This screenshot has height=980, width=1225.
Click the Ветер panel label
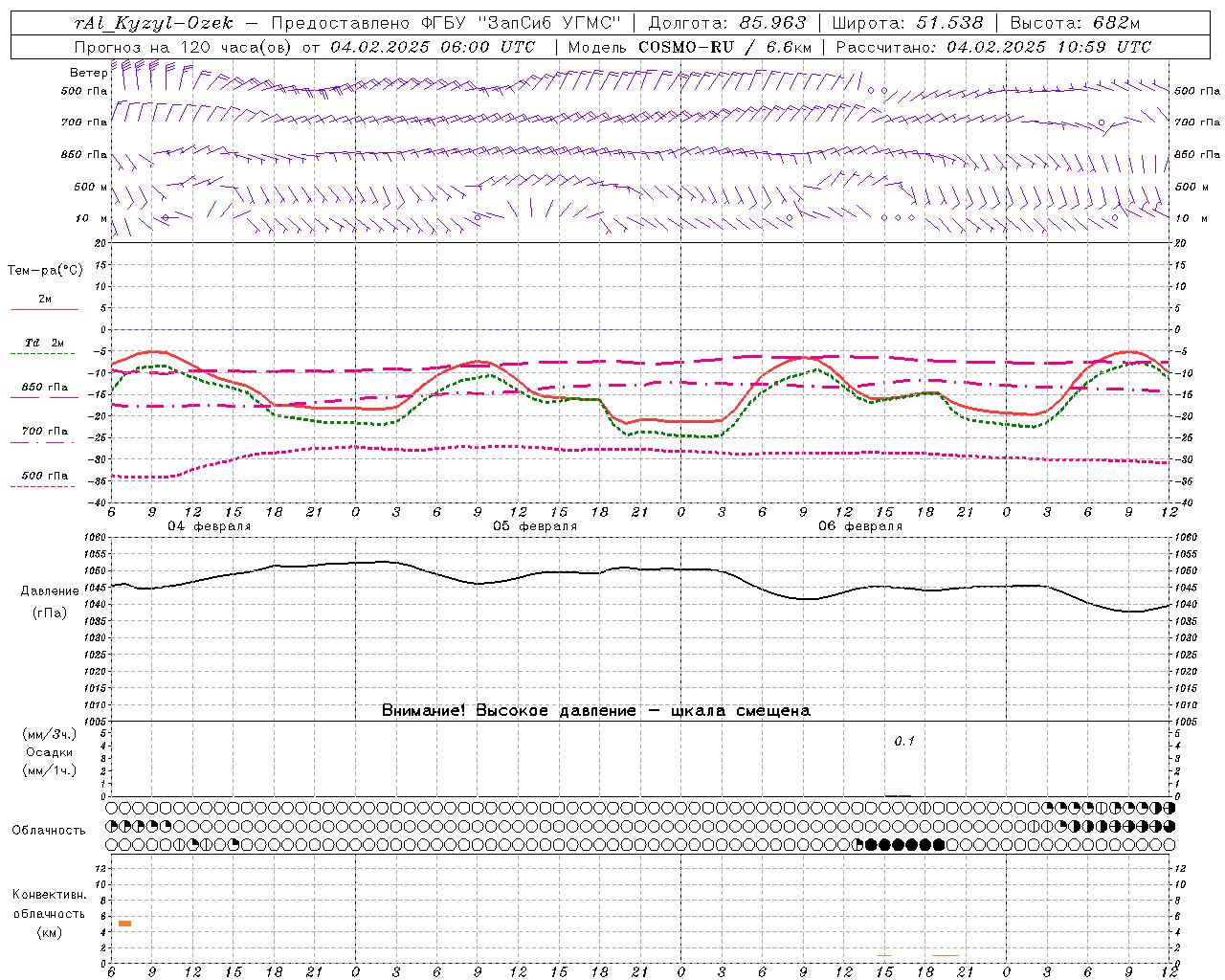pos(89,73)
